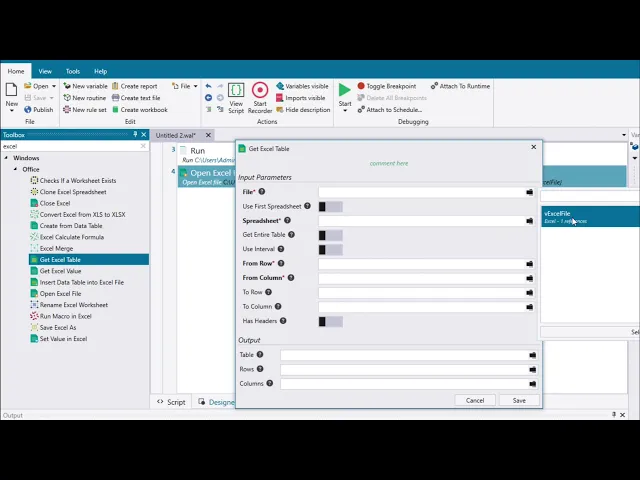The height and width of the screenshot is (480, 640).
Task: Click help icon next to Rows output
Action: [x=260, y=369]
